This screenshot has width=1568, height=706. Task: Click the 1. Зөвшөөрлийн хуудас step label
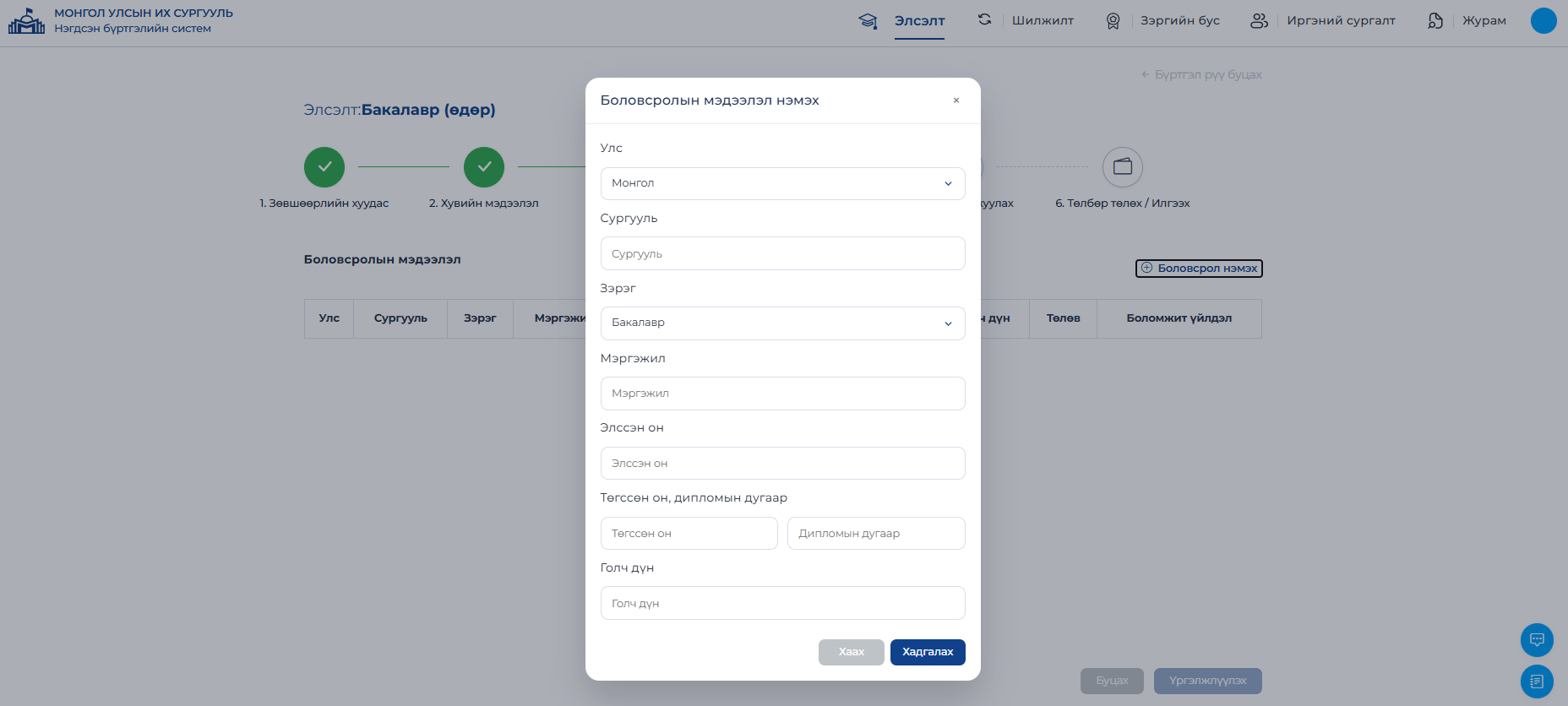coord(324,204)
